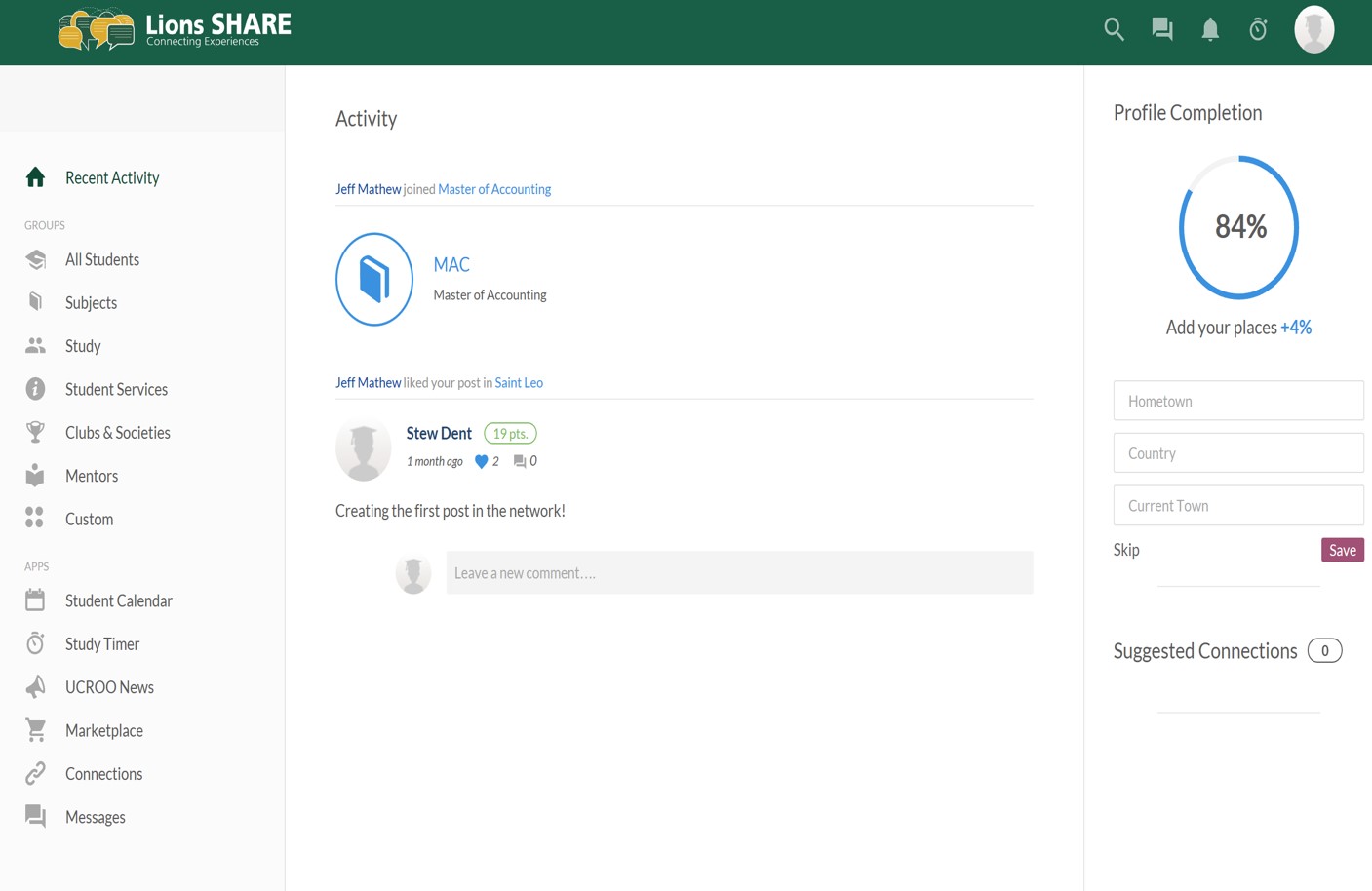Open the chat messages icon in header

(1161, 29)
